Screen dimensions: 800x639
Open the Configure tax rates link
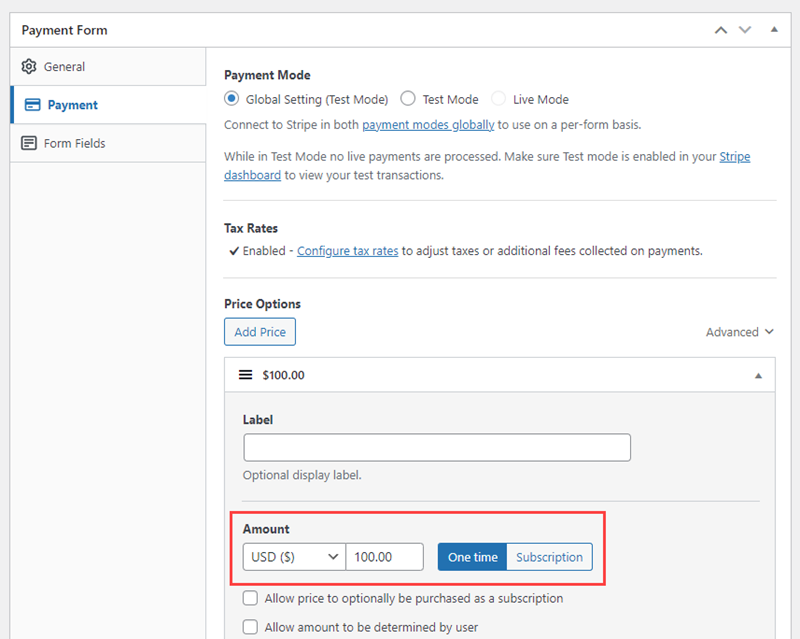point(347,251)
